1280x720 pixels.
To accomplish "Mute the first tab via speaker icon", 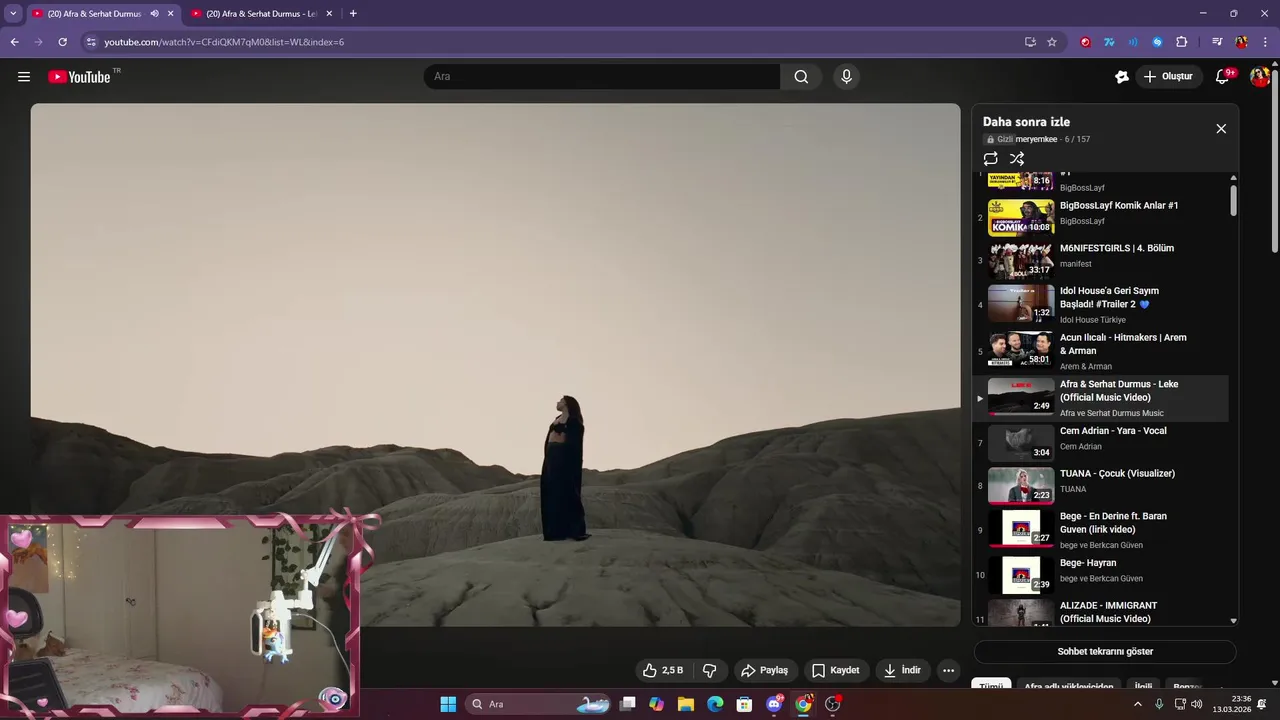I will tap(154, 14).
